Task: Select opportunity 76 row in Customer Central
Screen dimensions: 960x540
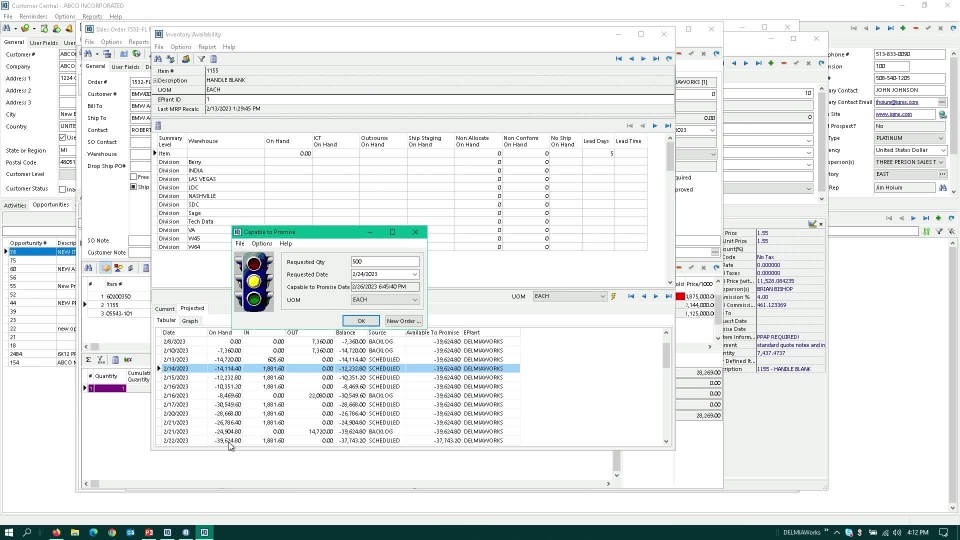Action: 40,252
